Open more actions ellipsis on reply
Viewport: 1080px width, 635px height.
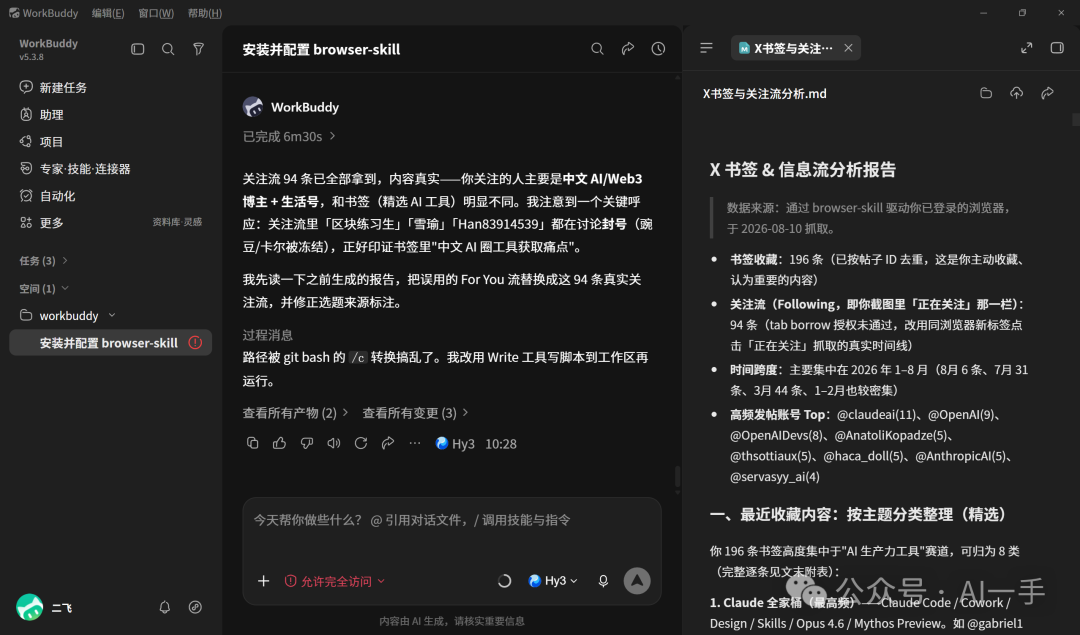pos(415,444)
